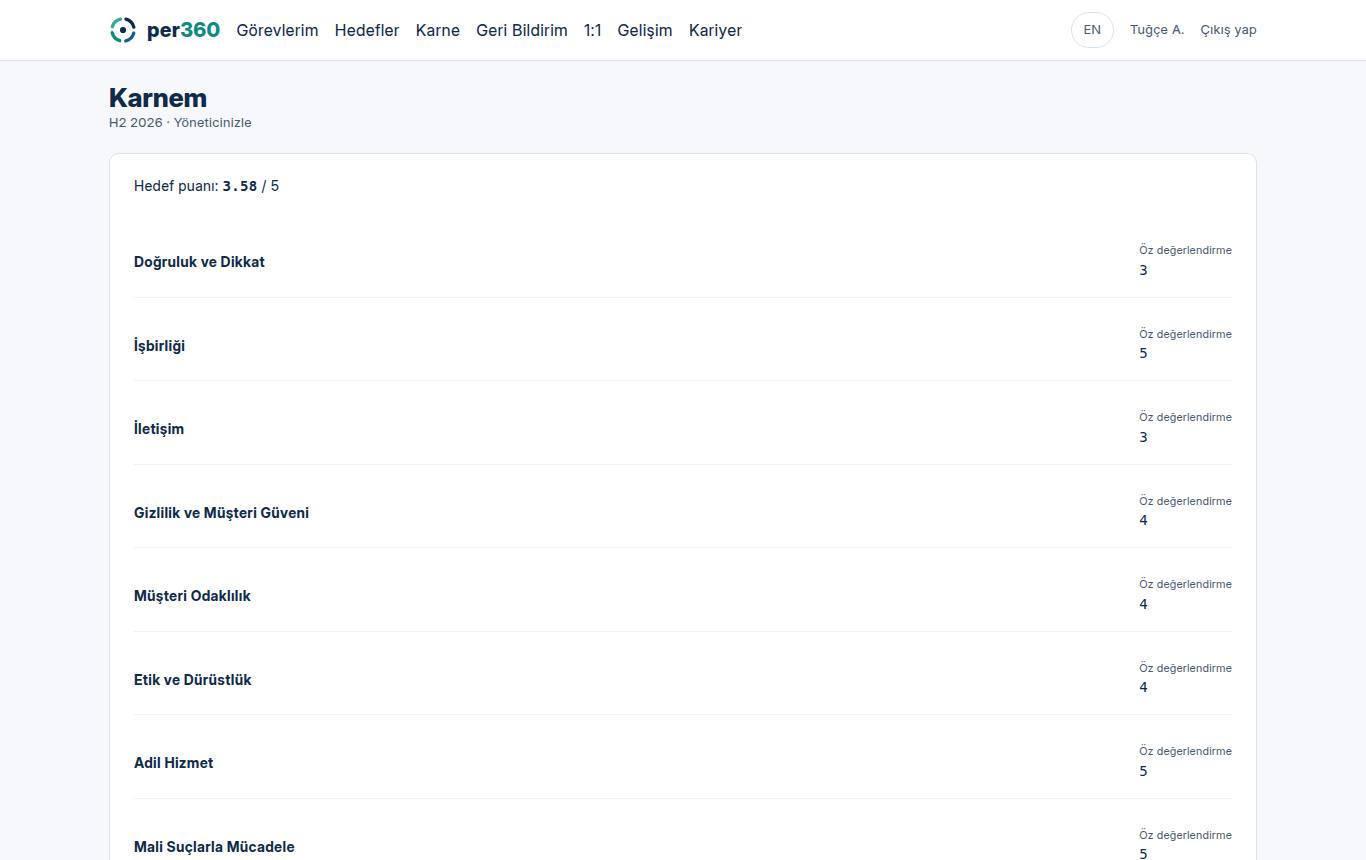This screenshot has height=860, width=1366.
Task: Click the Karnem page heading
Action: click(158, 98)
